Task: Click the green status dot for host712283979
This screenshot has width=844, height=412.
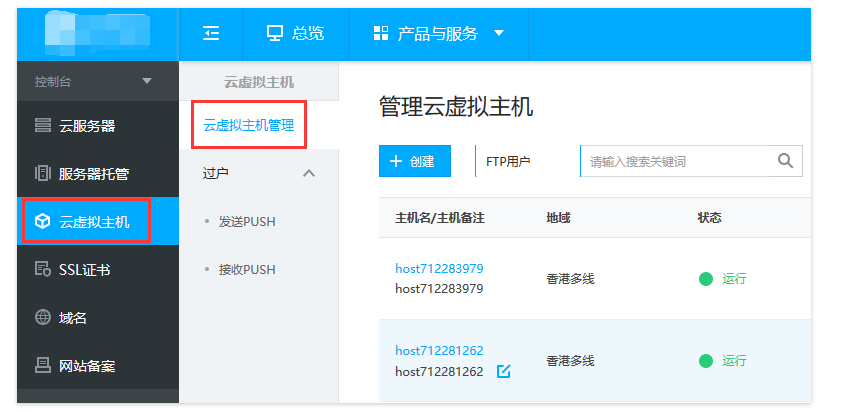Action: click(706, 279)
